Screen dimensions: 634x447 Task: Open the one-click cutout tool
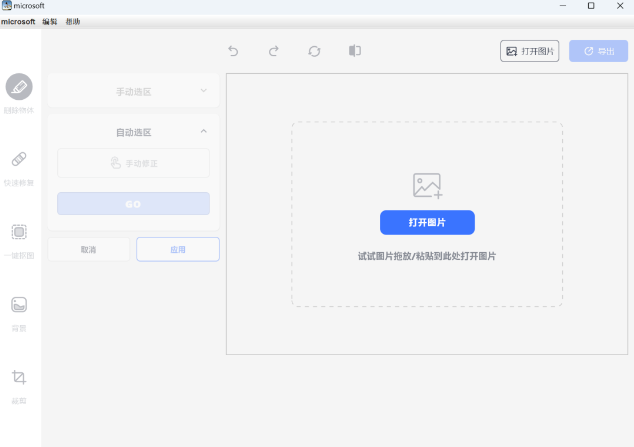point(19,233)
